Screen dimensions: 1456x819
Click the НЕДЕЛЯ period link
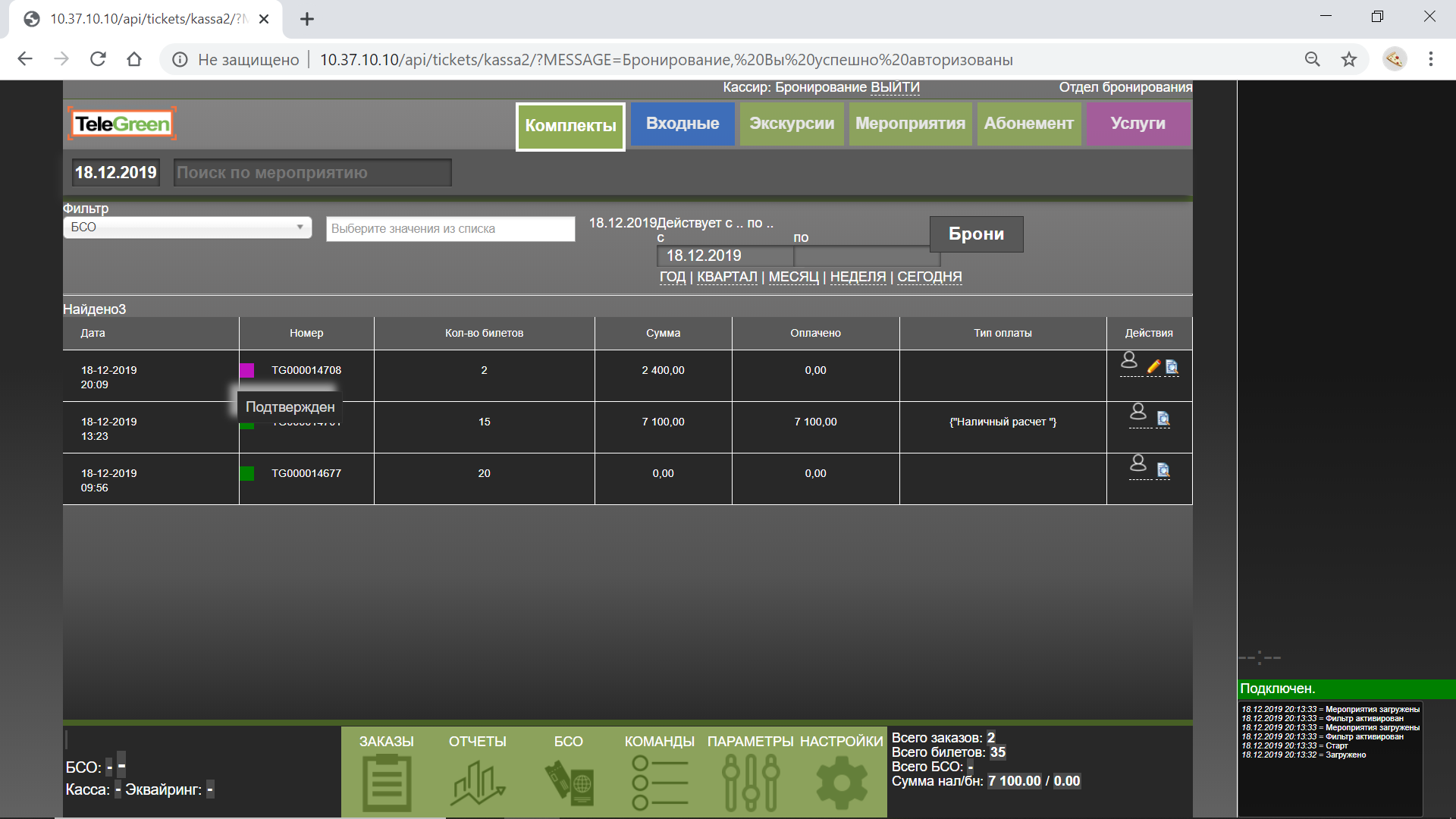coord(858,277)
